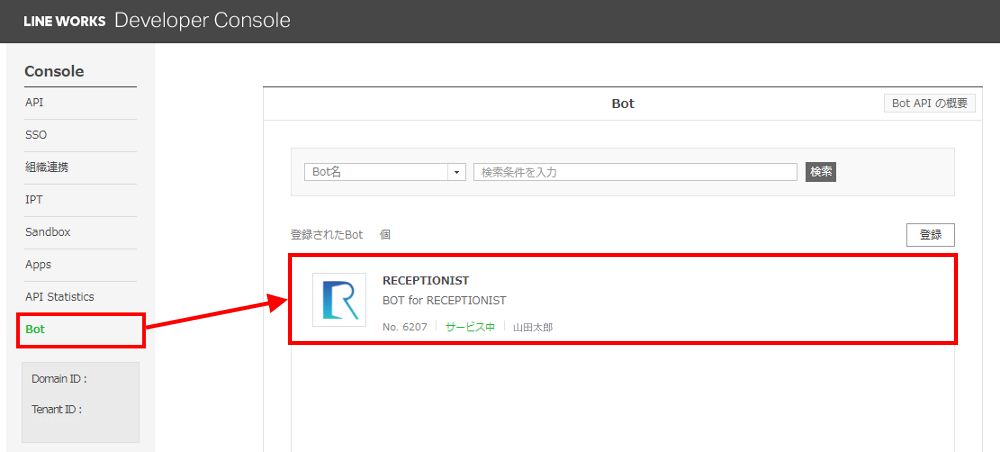Select IPT from the Console menu
The height and width of the screenshot is (452, 1000).
34,200
